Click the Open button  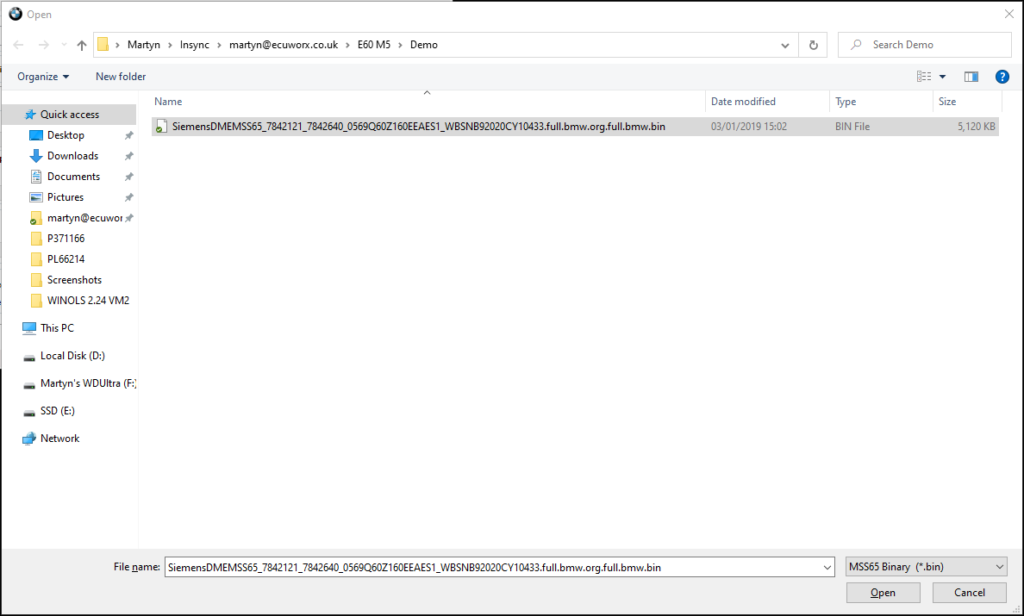pos(883,592)
